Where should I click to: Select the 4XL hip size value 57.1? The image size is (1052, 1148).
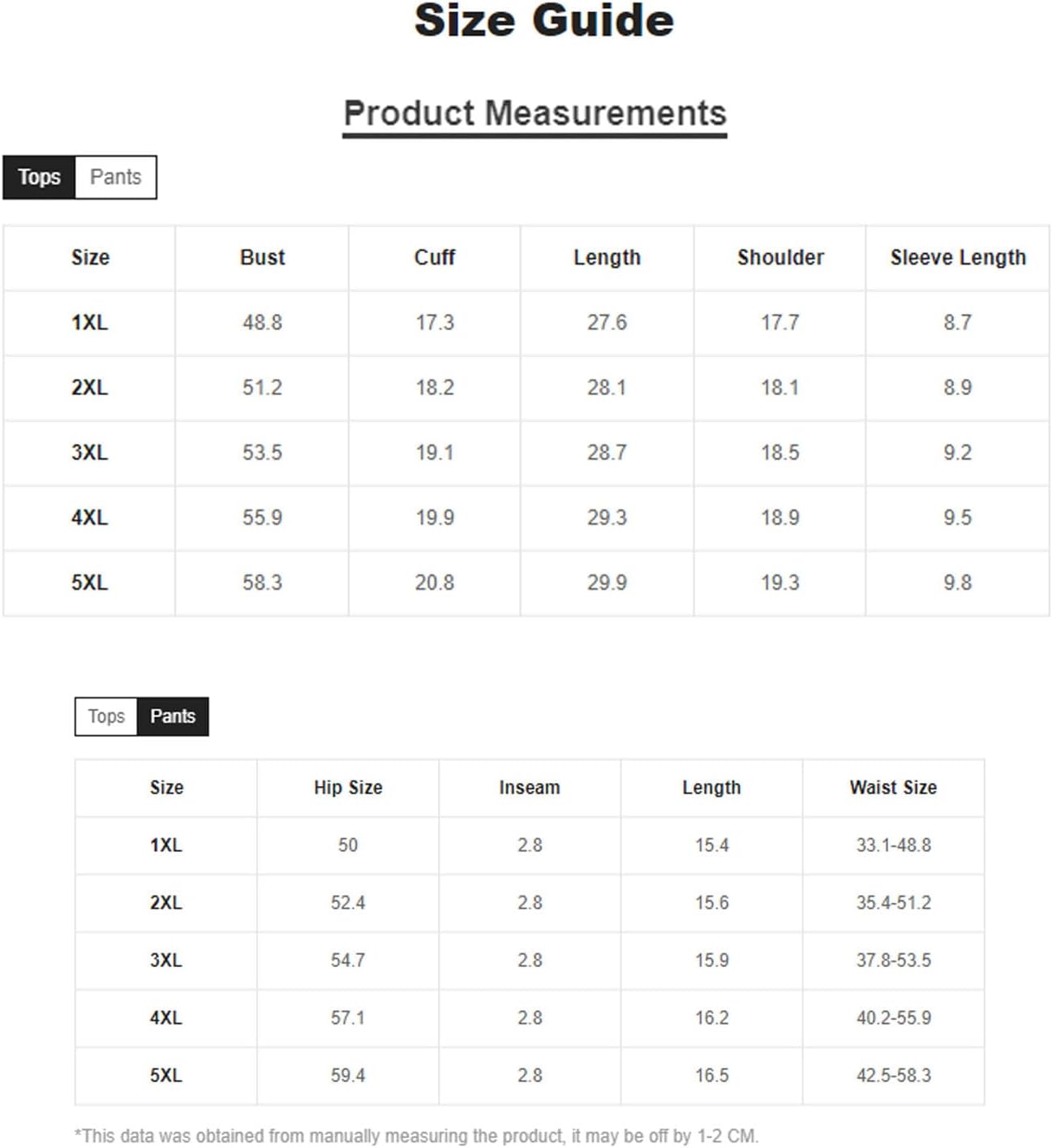click(348, 1018)
